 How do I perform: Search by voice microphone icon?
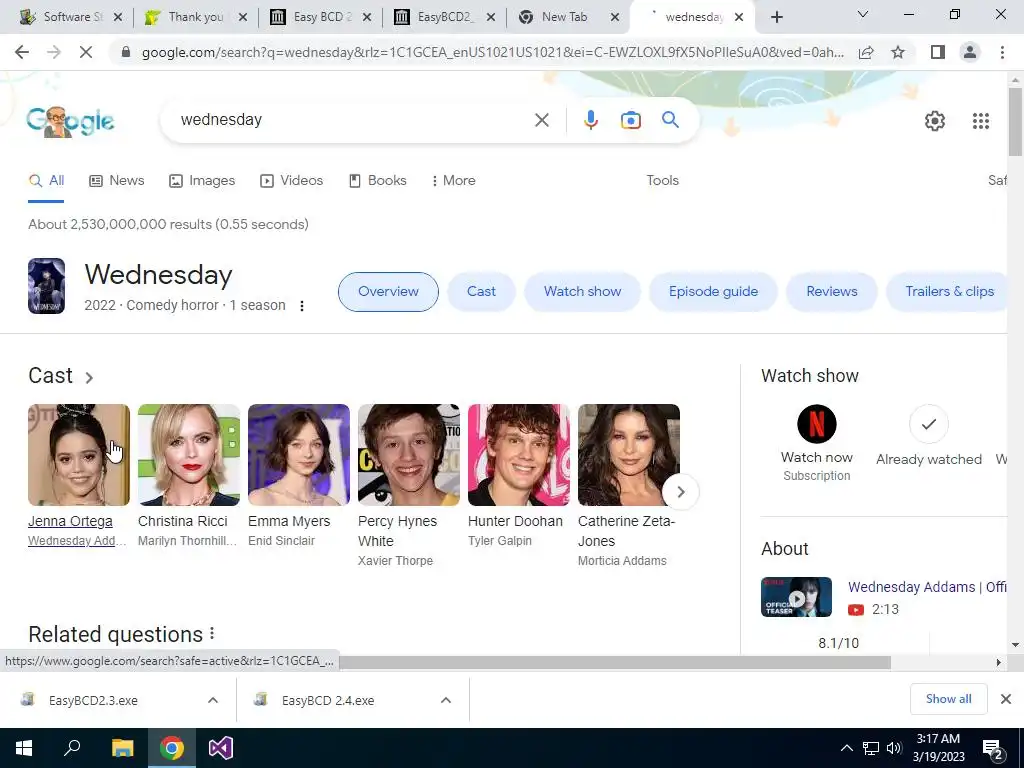tap(590, 120)
